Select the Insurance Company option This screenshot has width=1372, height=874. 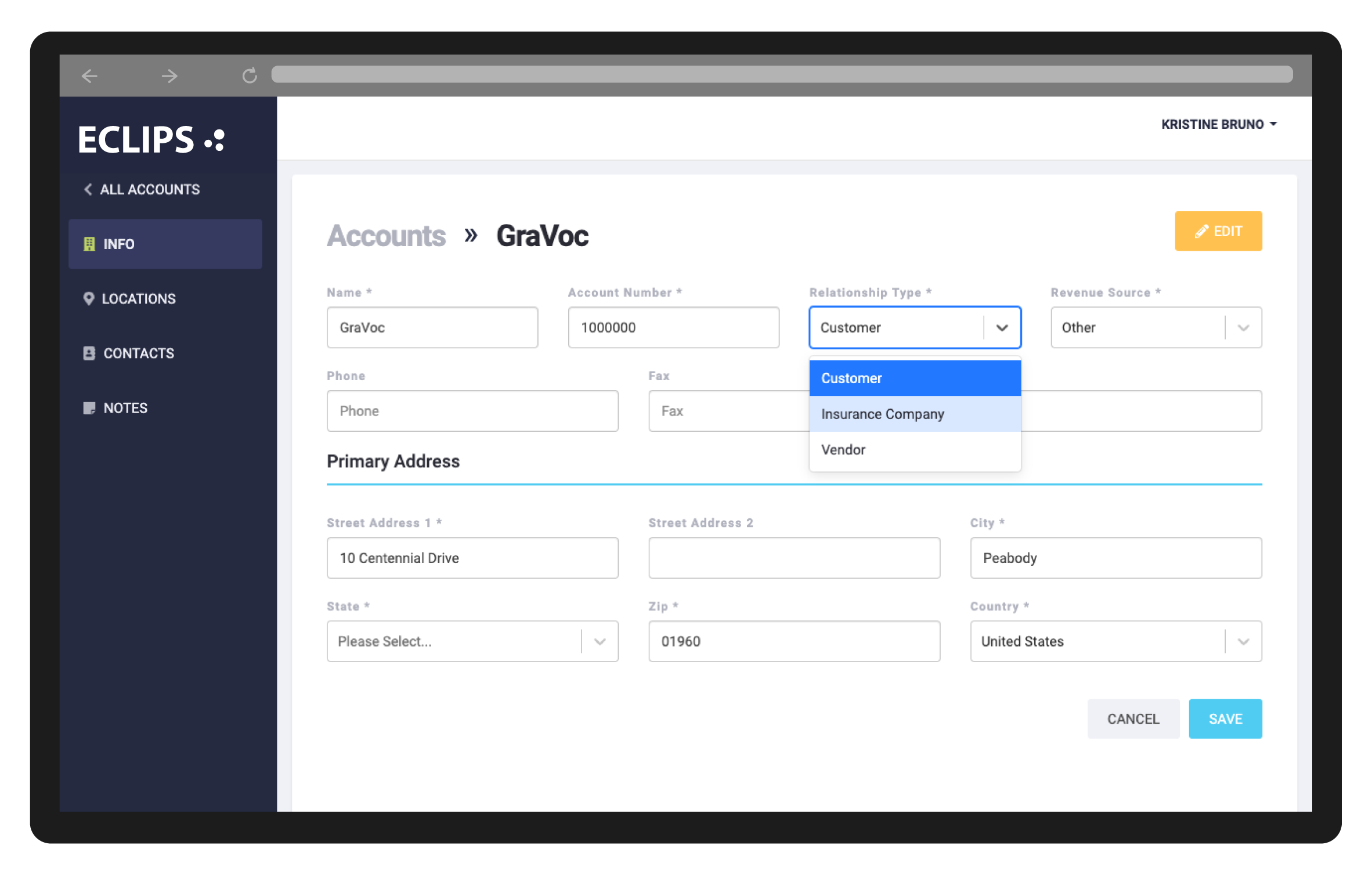click(915, 414)
